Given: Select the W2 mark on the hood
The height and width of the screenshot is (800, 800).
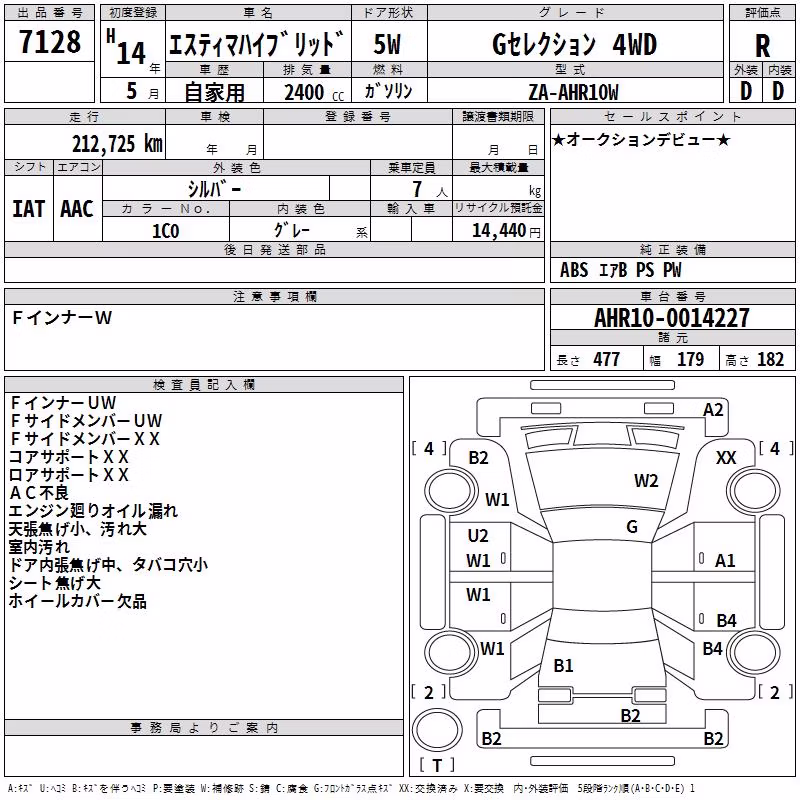Looking at the screenshot, I should (x=646, y=481).
